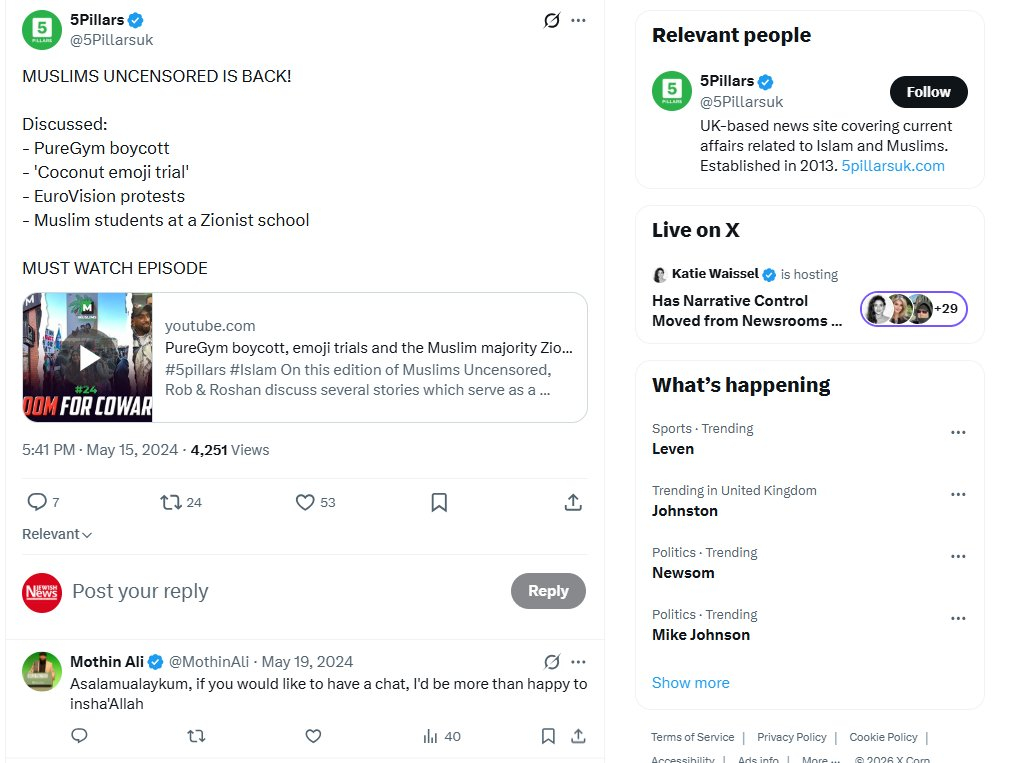Repost Mothin Ali's reply
This screenshot has width=1016, height=763.
pyautogui.click(x=196, y=736)
